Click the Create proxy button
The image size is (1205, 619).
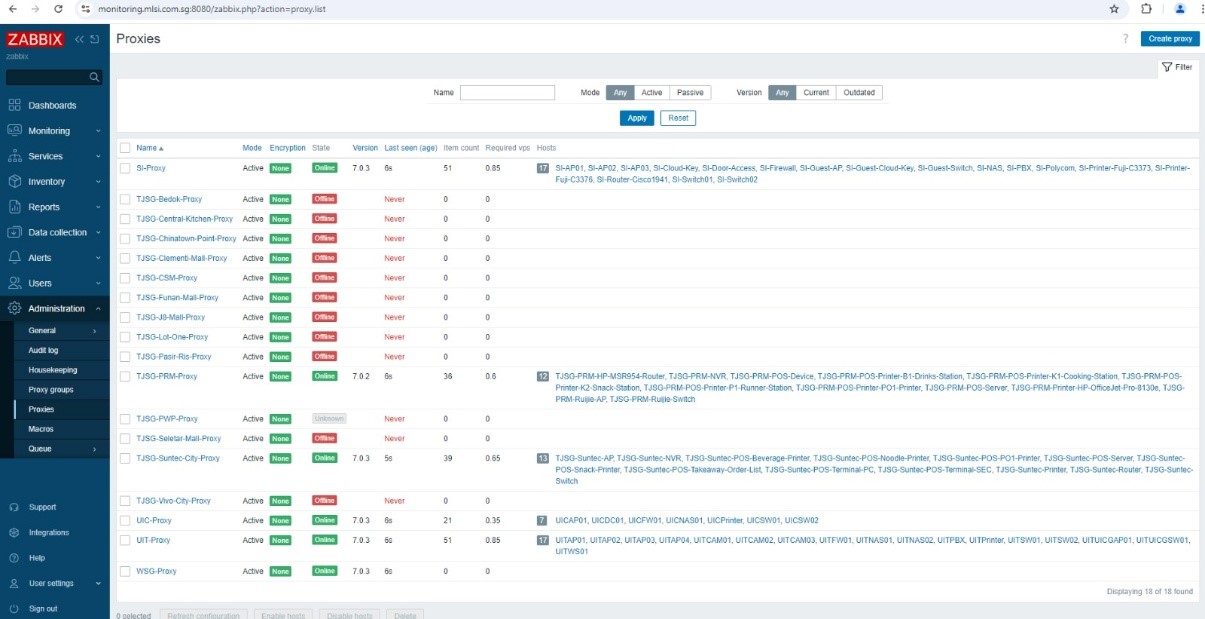click(x=1169, y=39)
